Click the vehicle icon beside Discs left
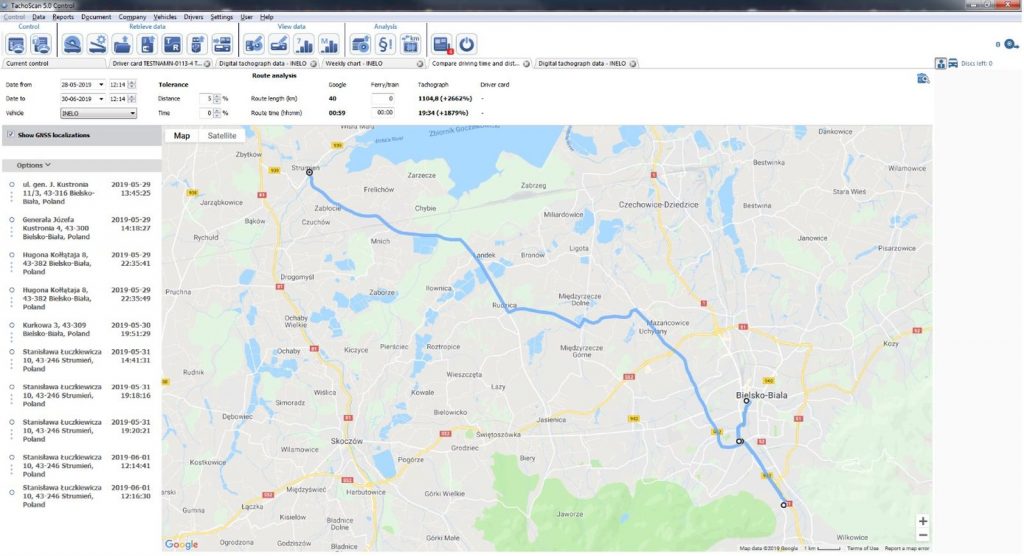 click(953, 63)
